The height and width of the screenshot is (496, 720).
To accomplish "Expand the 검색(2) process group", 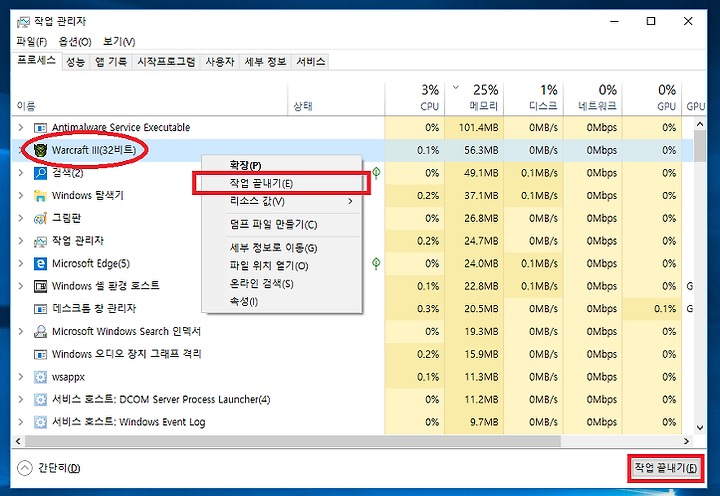I will click(21, 173).
